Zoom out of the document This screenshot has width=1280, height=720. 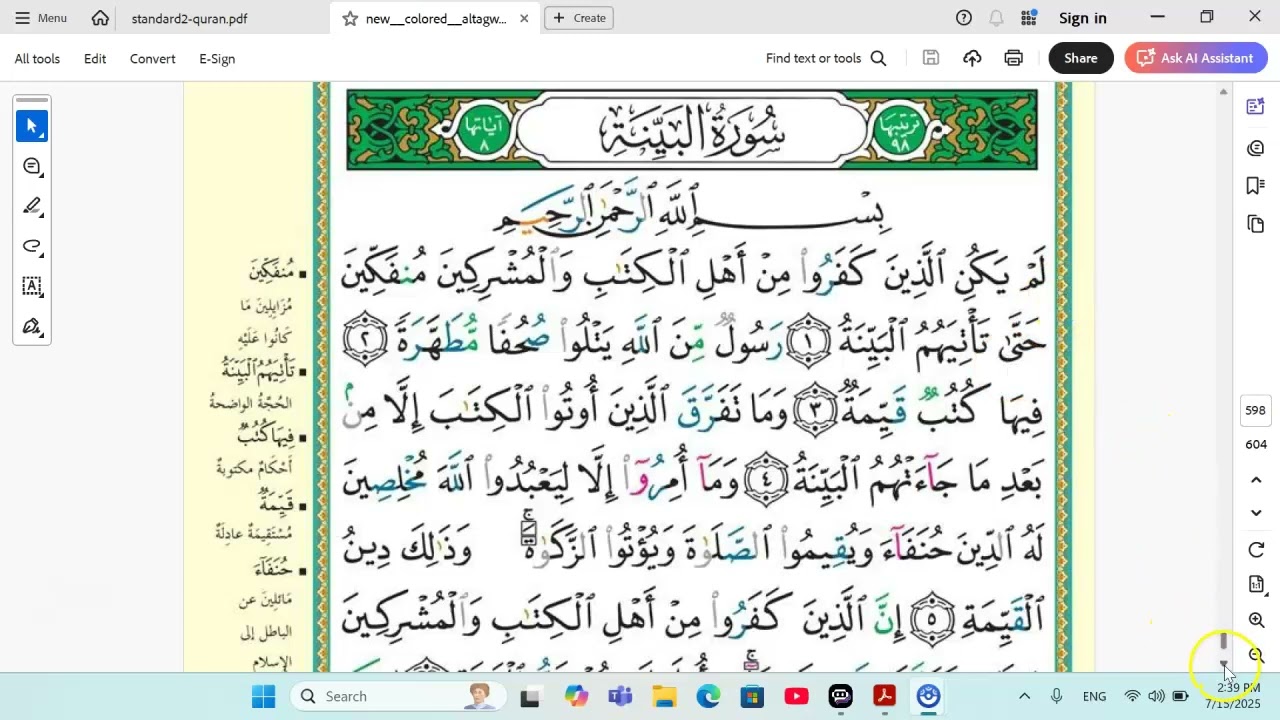tap(1257, 655)
